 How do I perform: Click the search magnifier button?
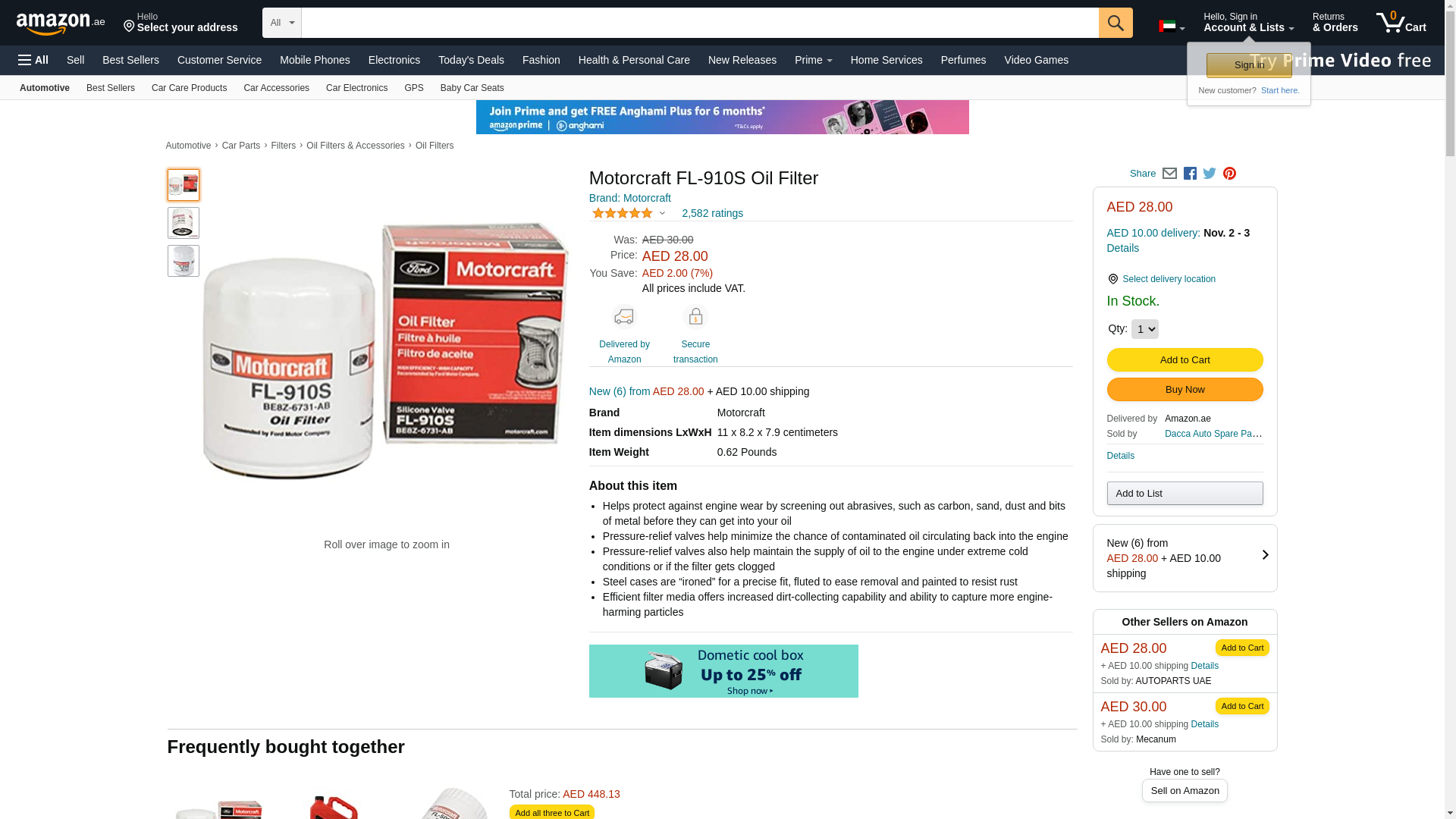(1116, 23)
